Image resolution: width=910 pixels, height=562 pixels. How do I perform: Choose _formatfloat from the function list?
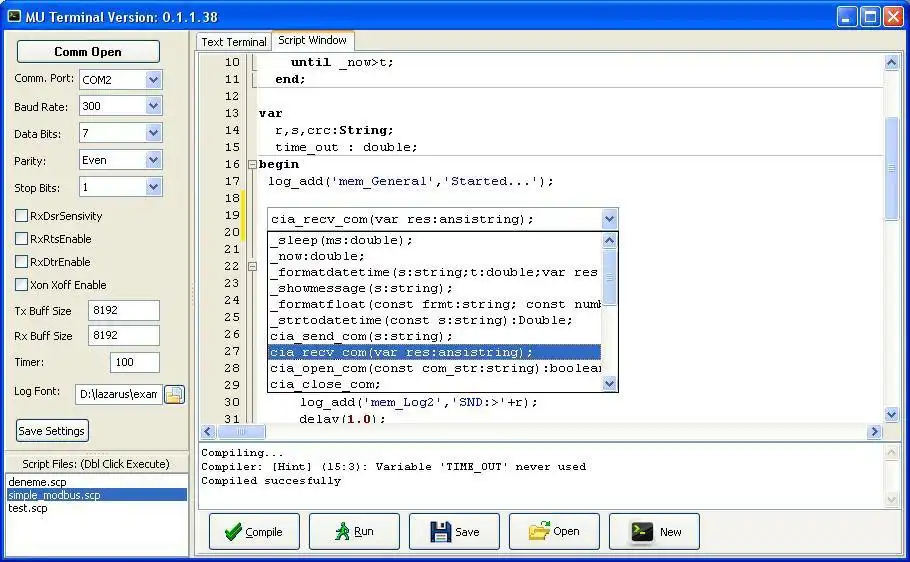click(x=435, y=304)
